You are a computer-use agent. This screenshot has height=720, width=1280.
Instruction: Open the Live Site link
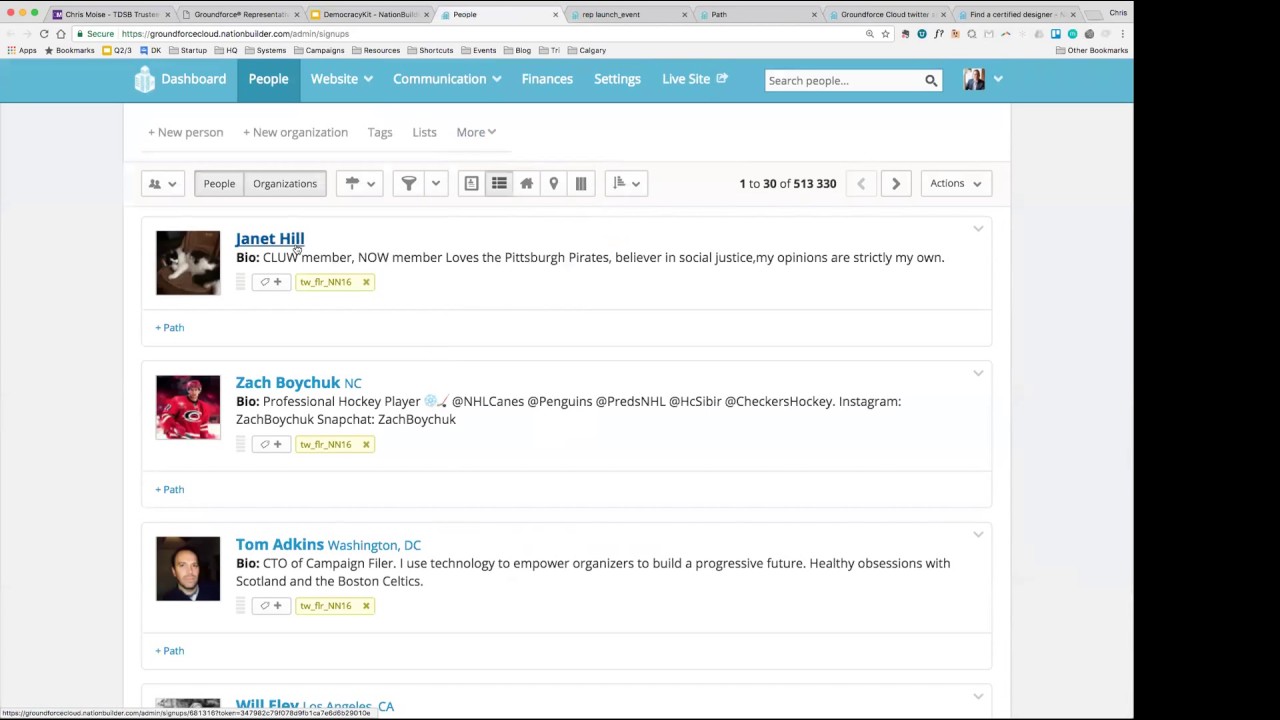tap(695, 79)
